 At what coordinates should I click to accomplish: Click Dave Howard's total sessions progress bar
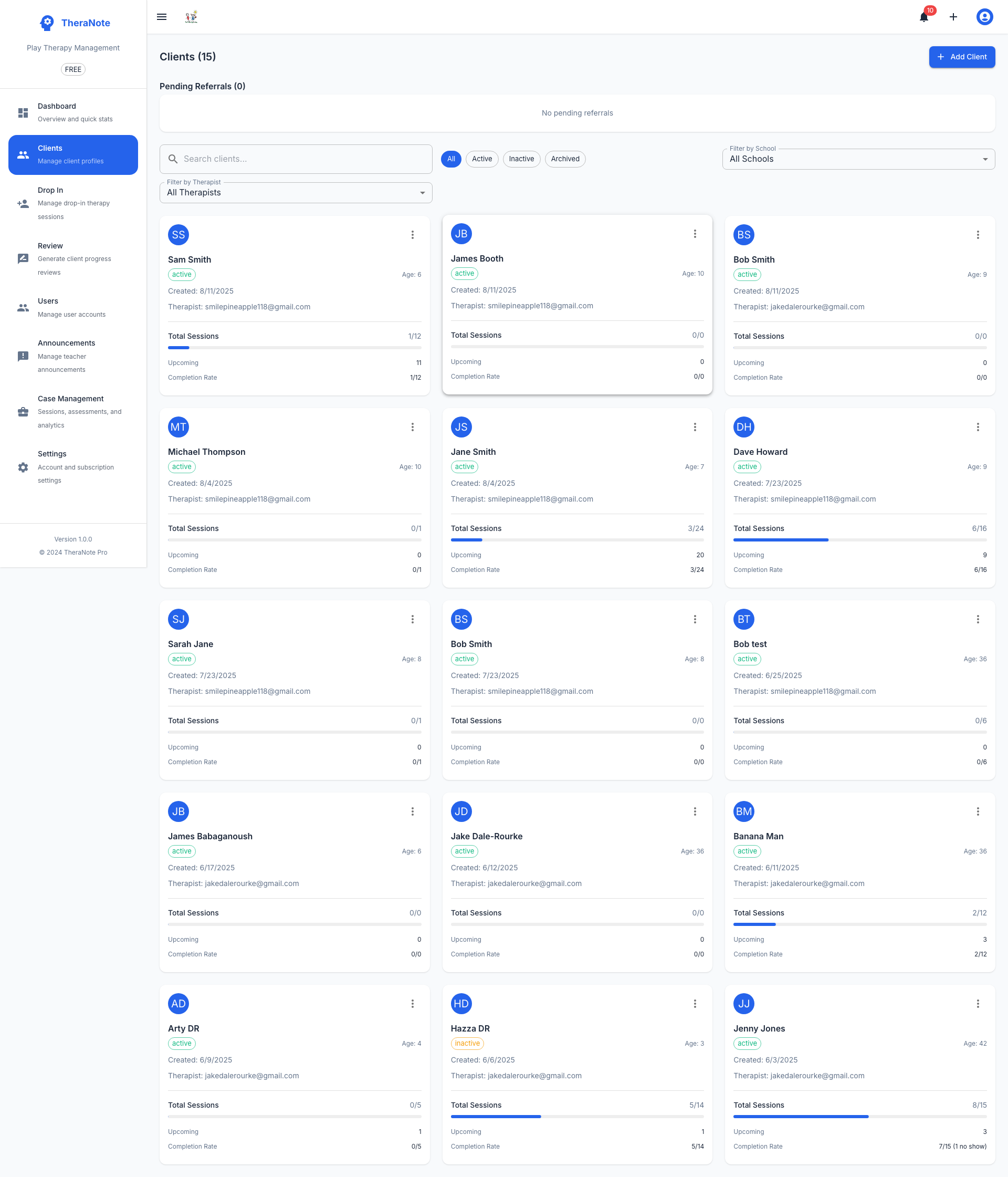pos(859,539)
